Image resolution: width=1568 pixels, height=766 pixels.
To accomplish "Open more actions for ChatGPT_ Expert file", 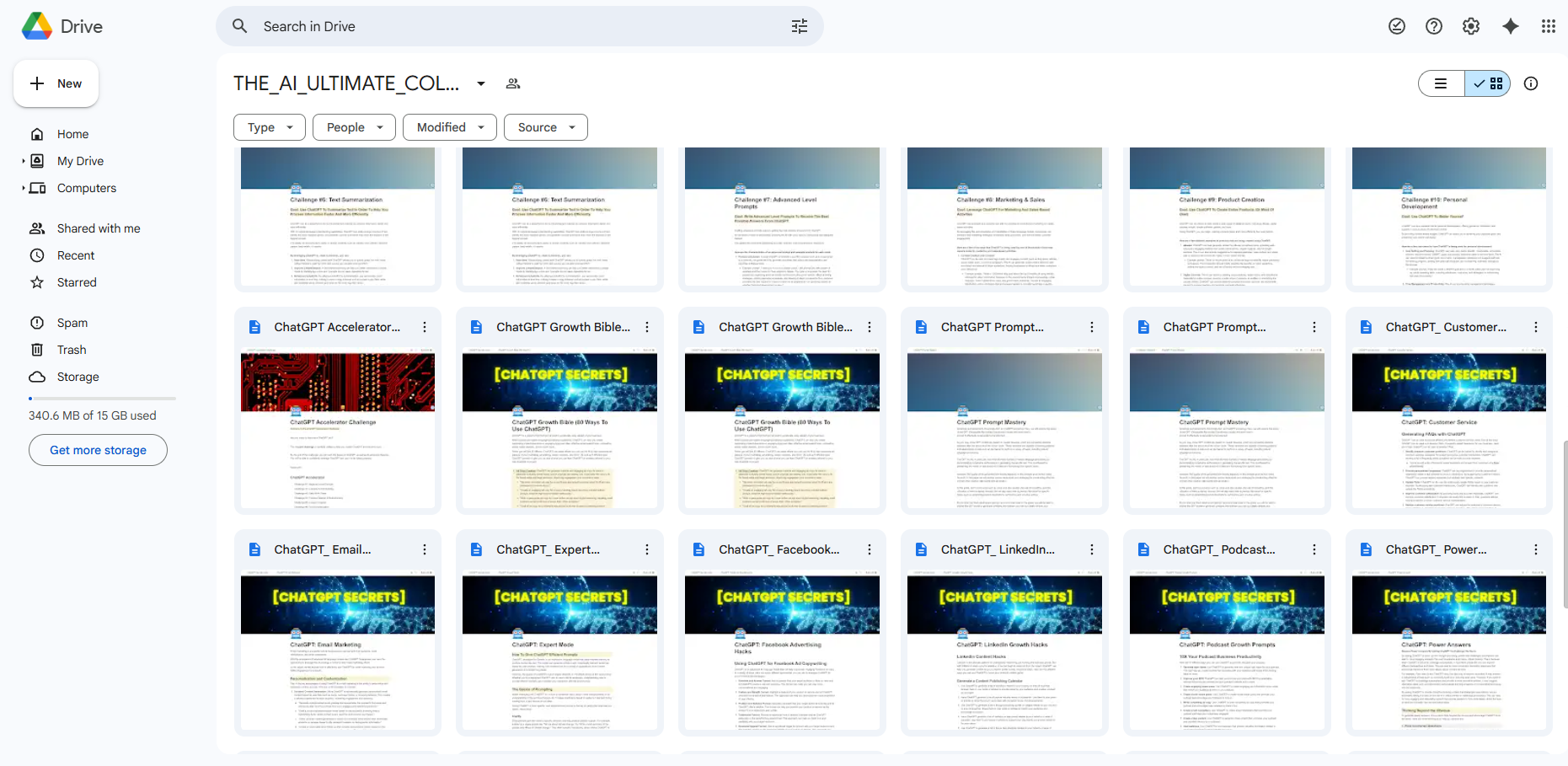I will pyautogui.click(x=647, y=549).
